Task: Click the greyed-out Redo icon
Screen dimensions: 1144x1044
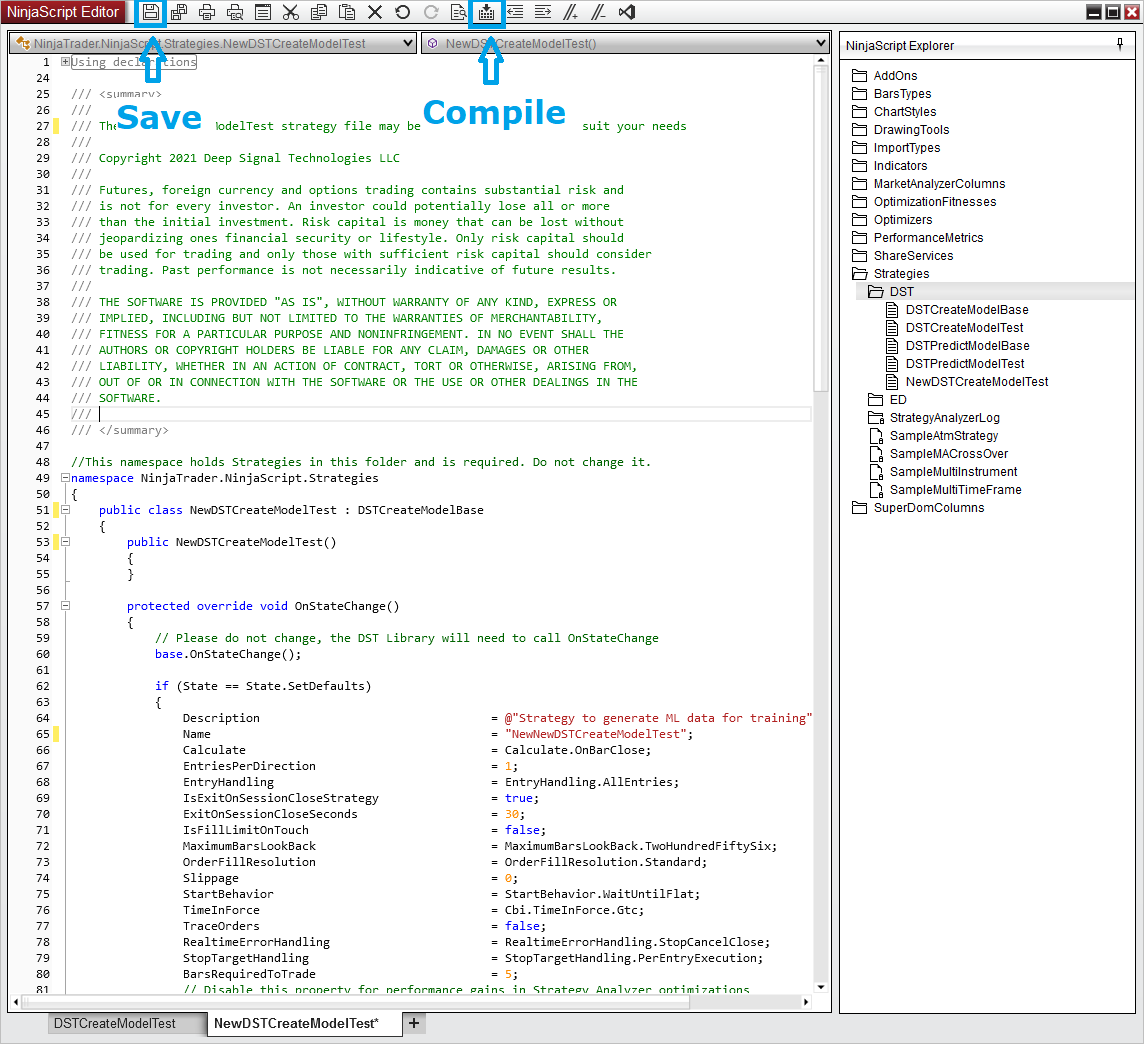Action: pyautogui.click(x=431, y=12)
